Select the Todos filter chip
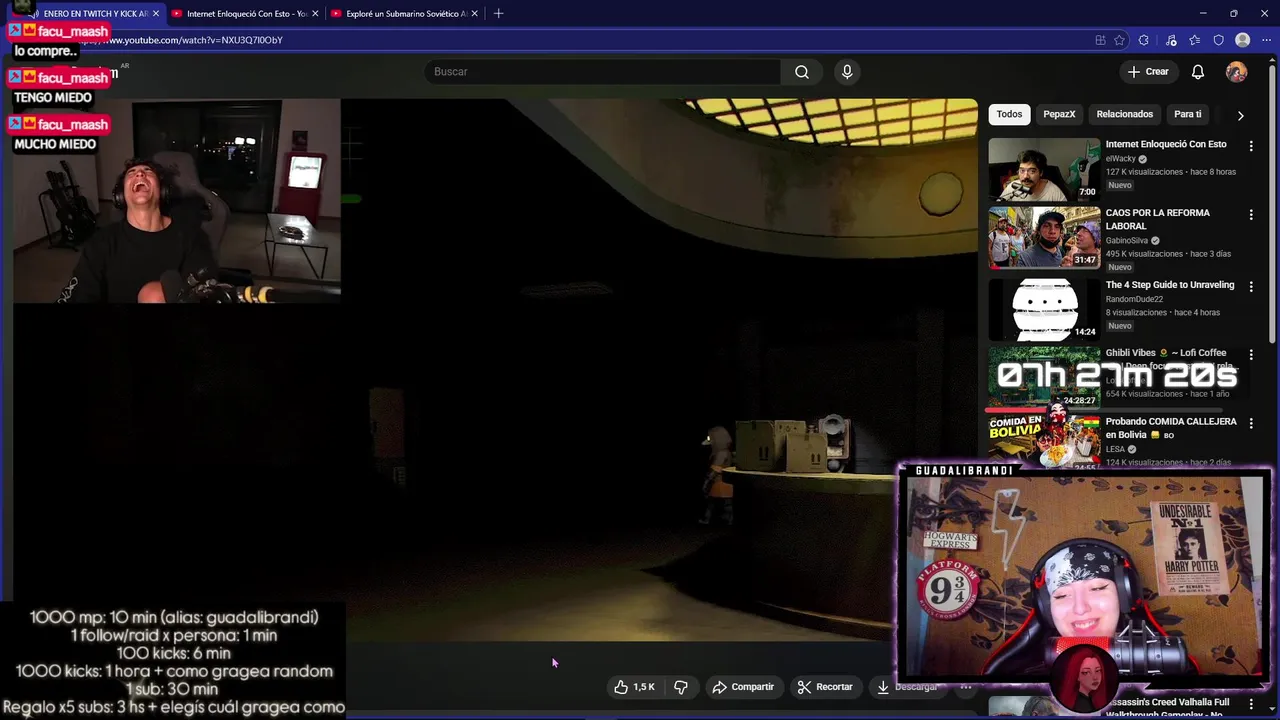Image resolution: width=1280 pixels, height=720 pixels. point(1009,114)
